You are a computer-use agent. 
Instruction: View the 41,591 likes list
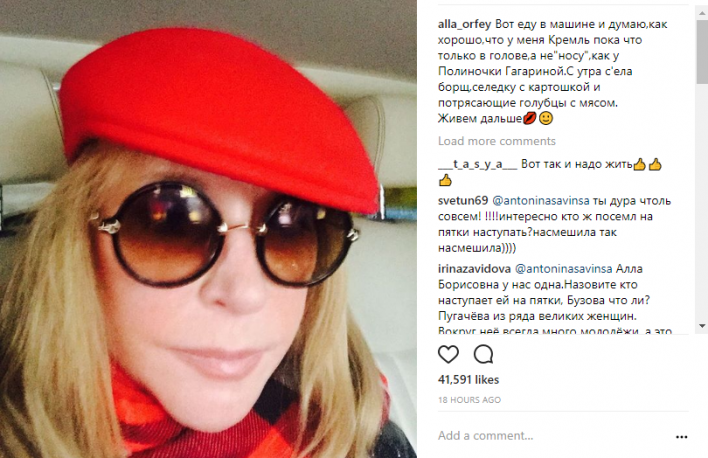[x=468, y=379]
